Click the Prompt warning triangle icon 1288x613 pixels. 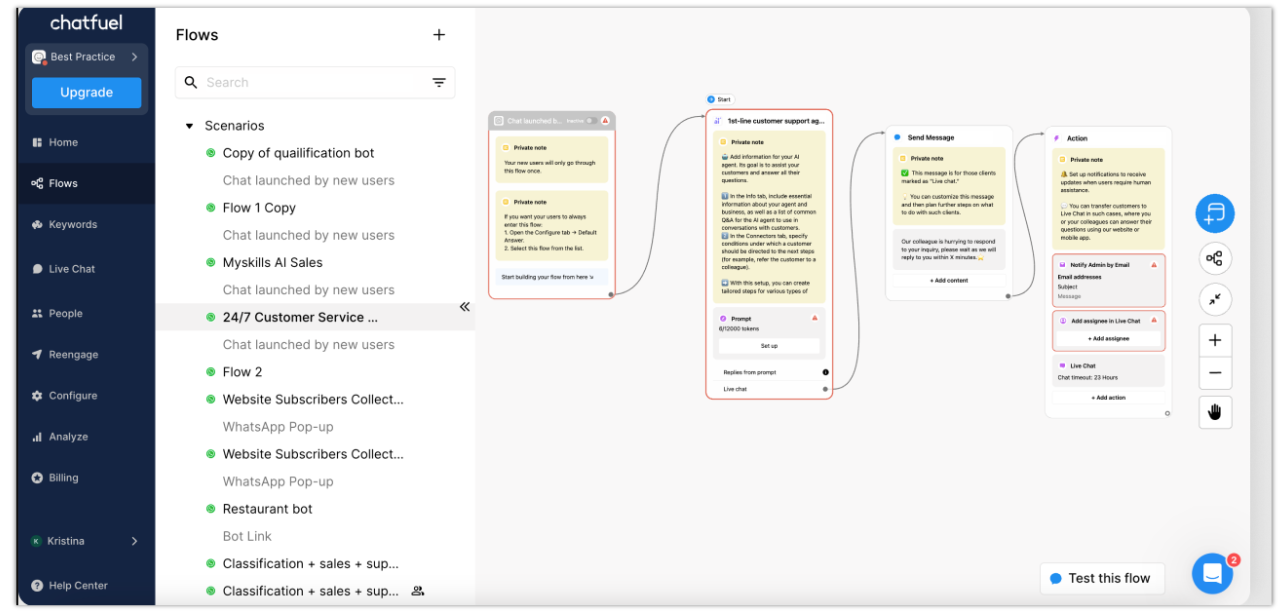[x=815, y=318]
